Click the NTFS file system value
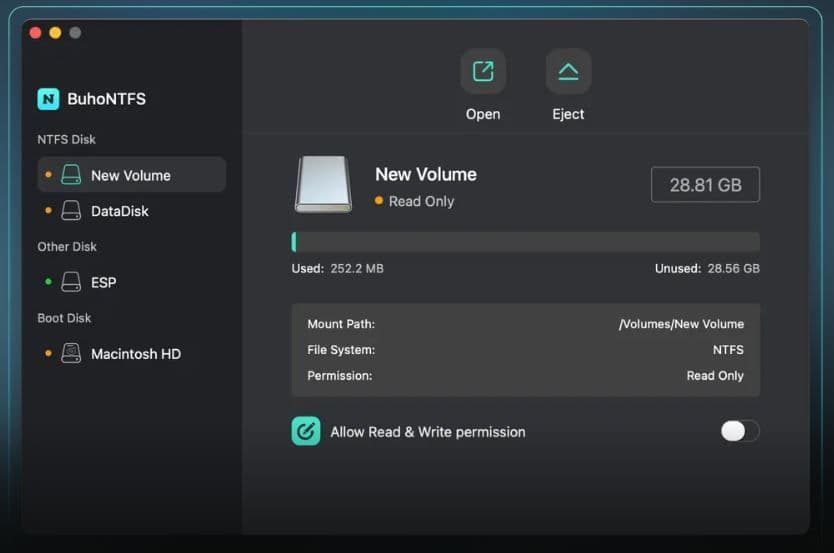 [x=728, y=350]
